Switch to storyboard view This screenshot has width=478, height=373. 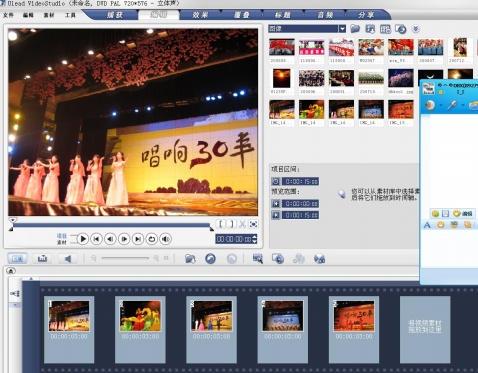point(17,258)
